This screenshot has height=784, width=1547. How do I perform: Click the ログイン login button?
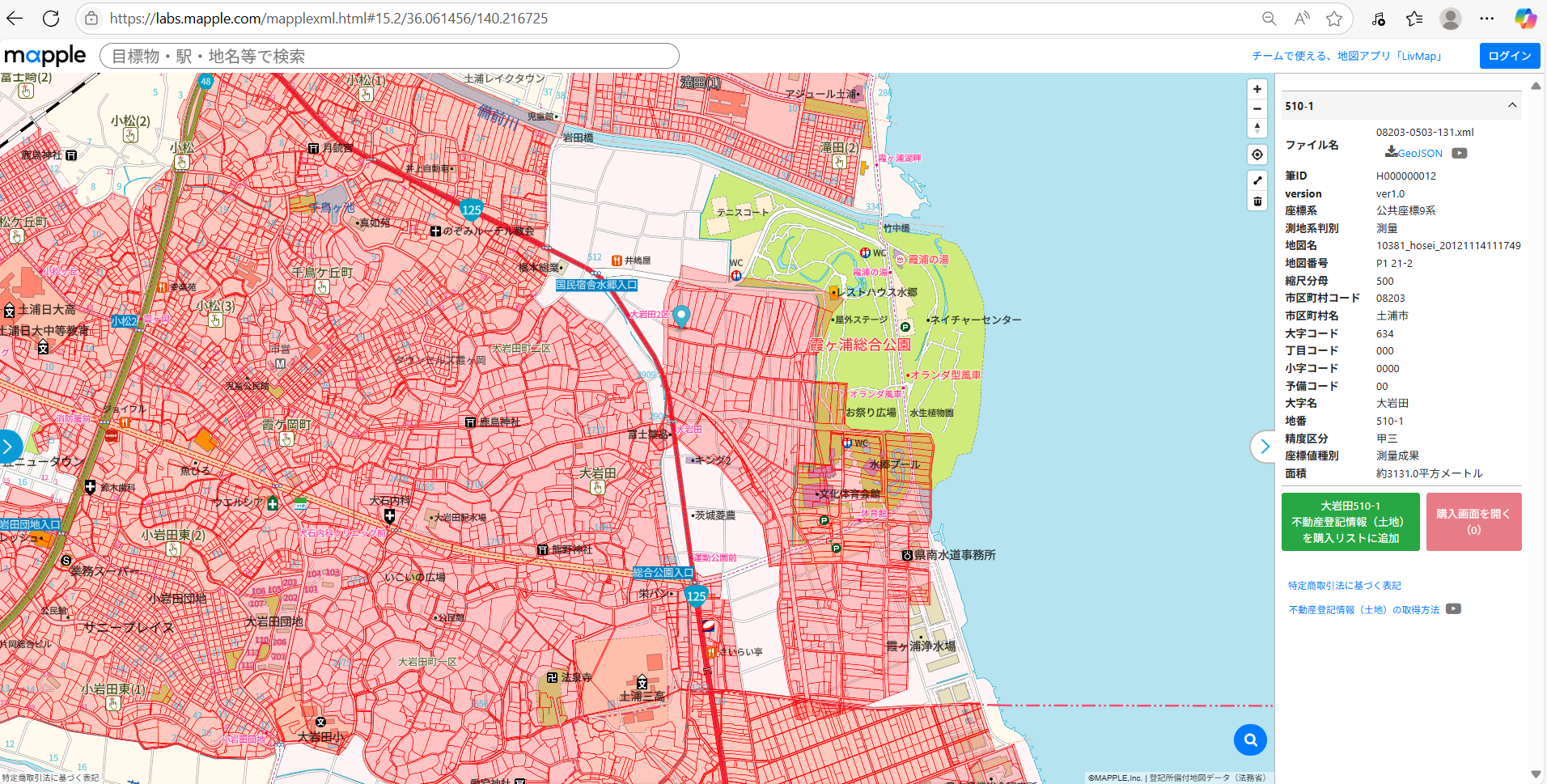click(x=1509, y=56)
